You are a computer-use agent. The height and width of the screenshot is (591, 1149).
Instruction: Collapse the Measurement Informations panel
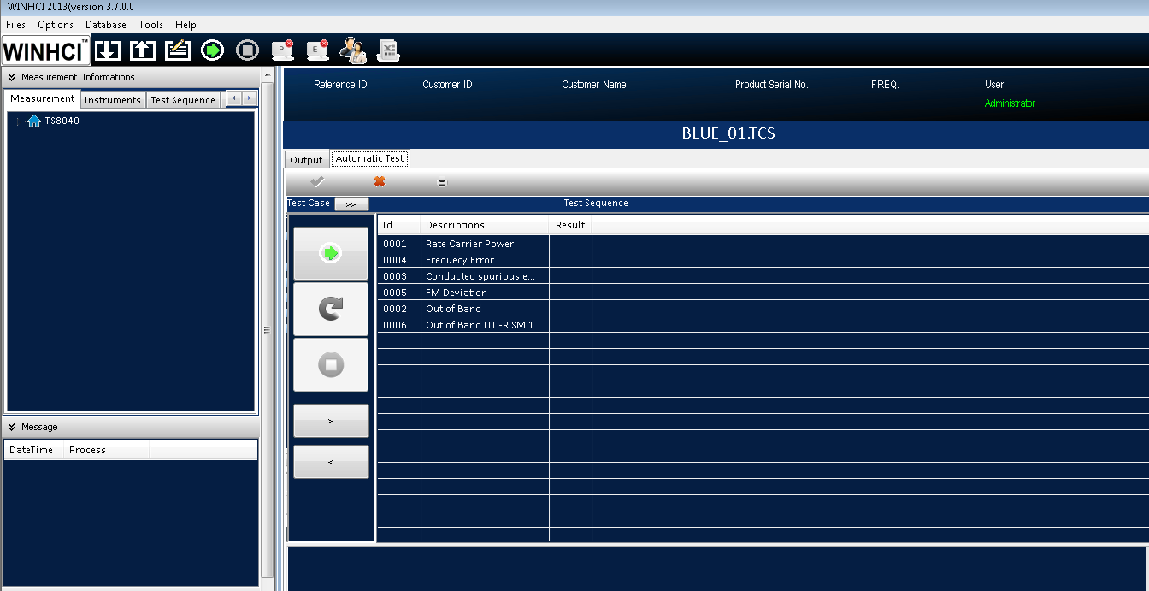point(12,77)
